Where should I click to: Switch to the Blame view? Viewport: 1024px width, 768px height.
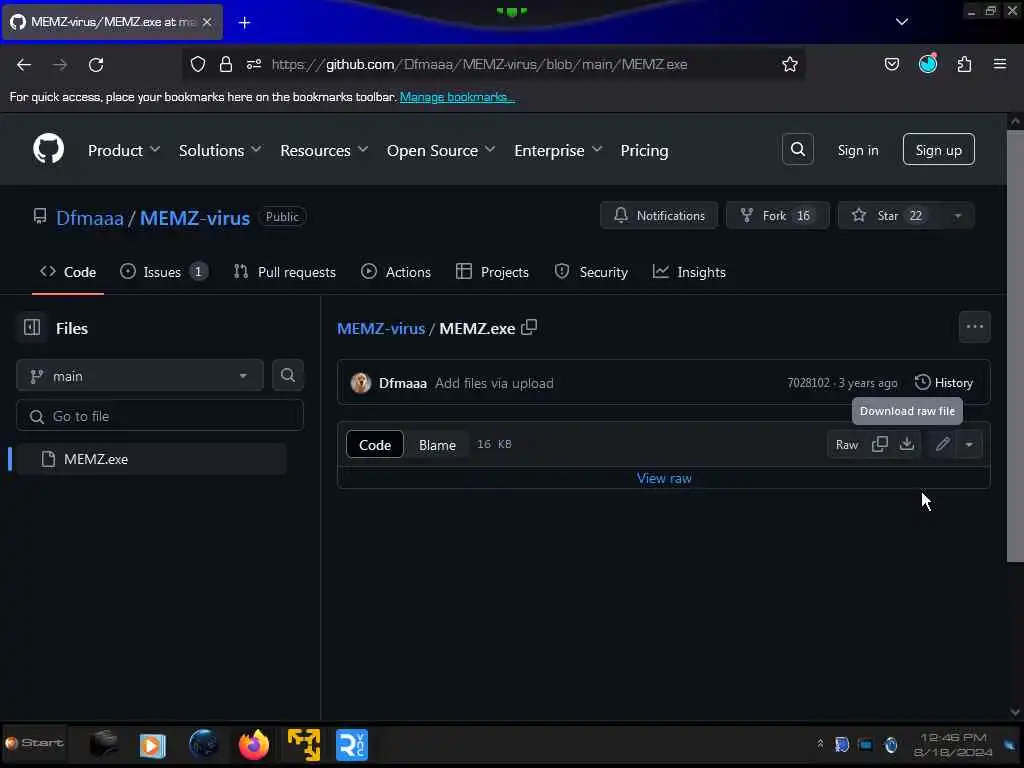pos(437,445)
